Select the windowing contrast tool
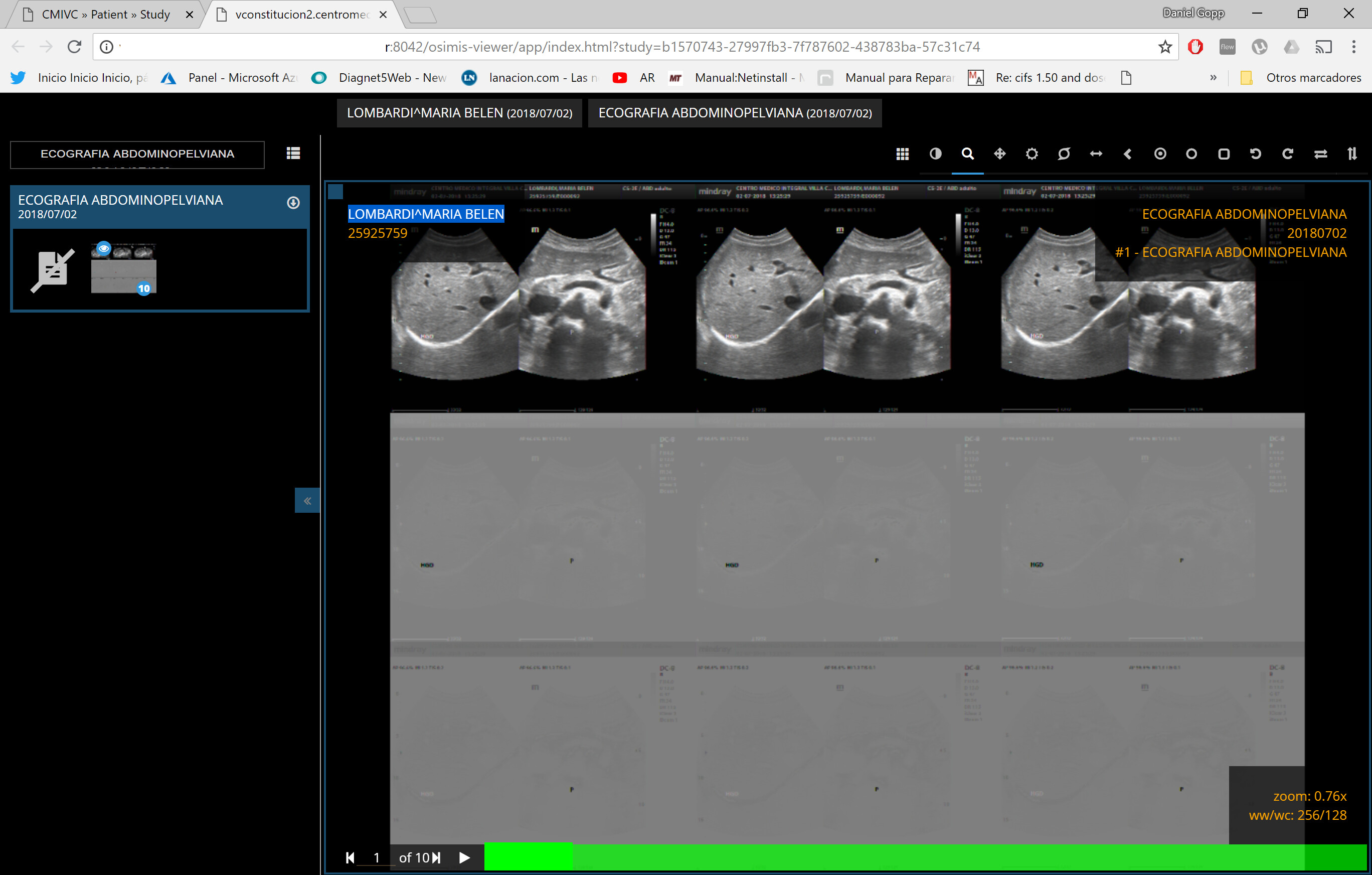This screenshot has height=875, width=1372. coord(935,154)
